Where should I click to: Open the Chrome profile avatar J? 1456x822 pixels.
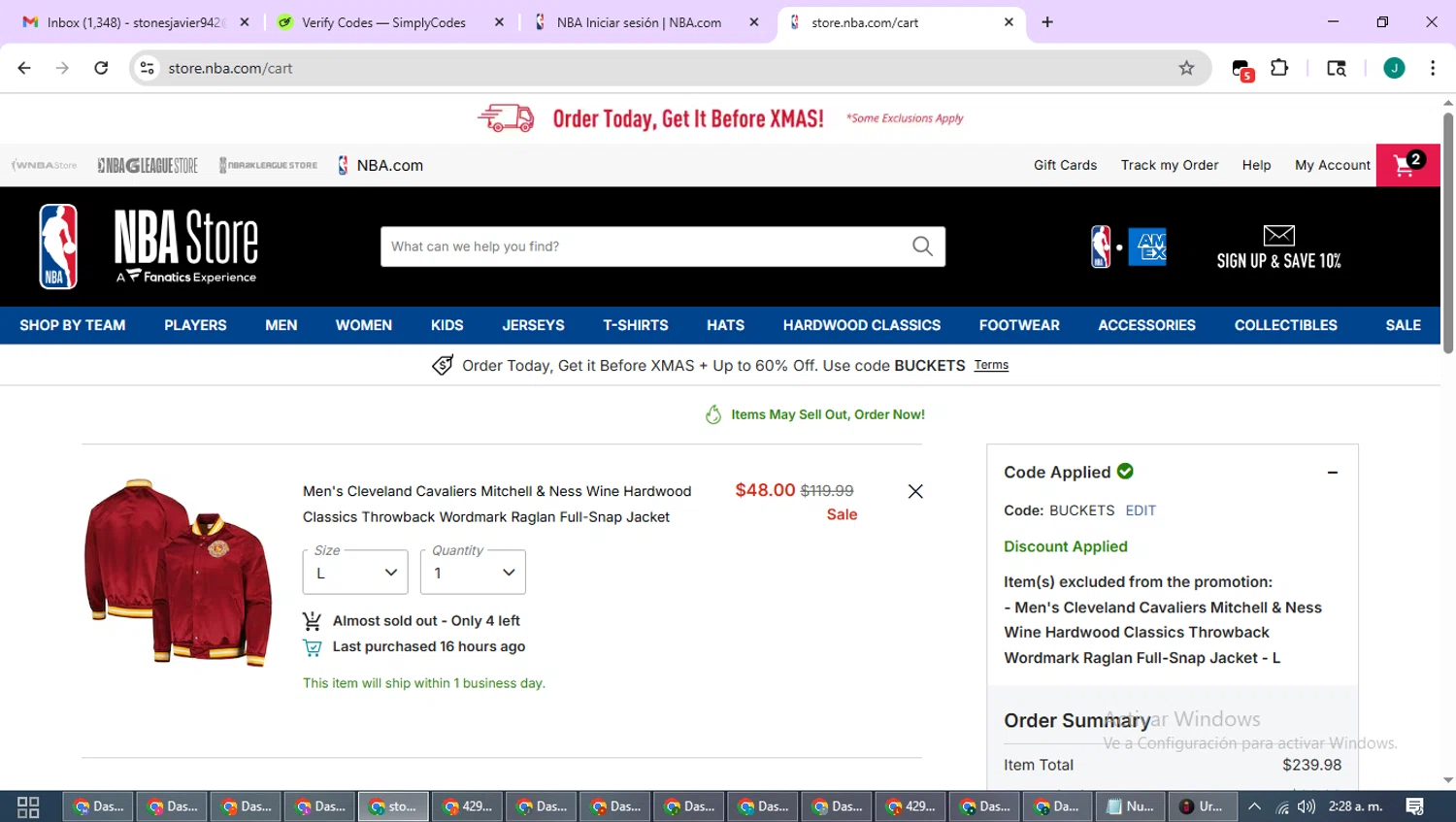point(1394,68)
